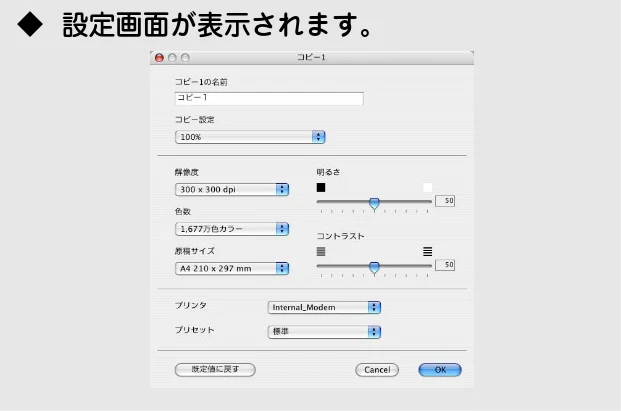Click the 明るさ value field showing 50
Image resolution: width=621 pixels, height=411 pixels.
(445, 201)
